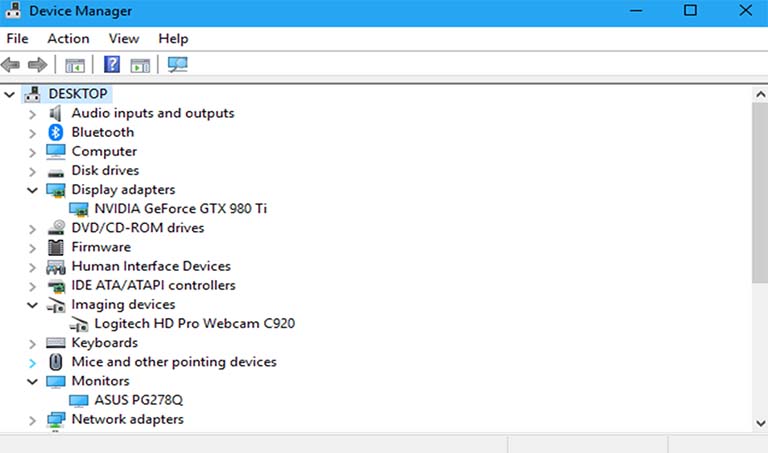The height and width of the screenshot is (453, 768).
Task: Click the NVIDIA GeForce adapter icon
Action: pyautogui.click(x=79, y=209)
